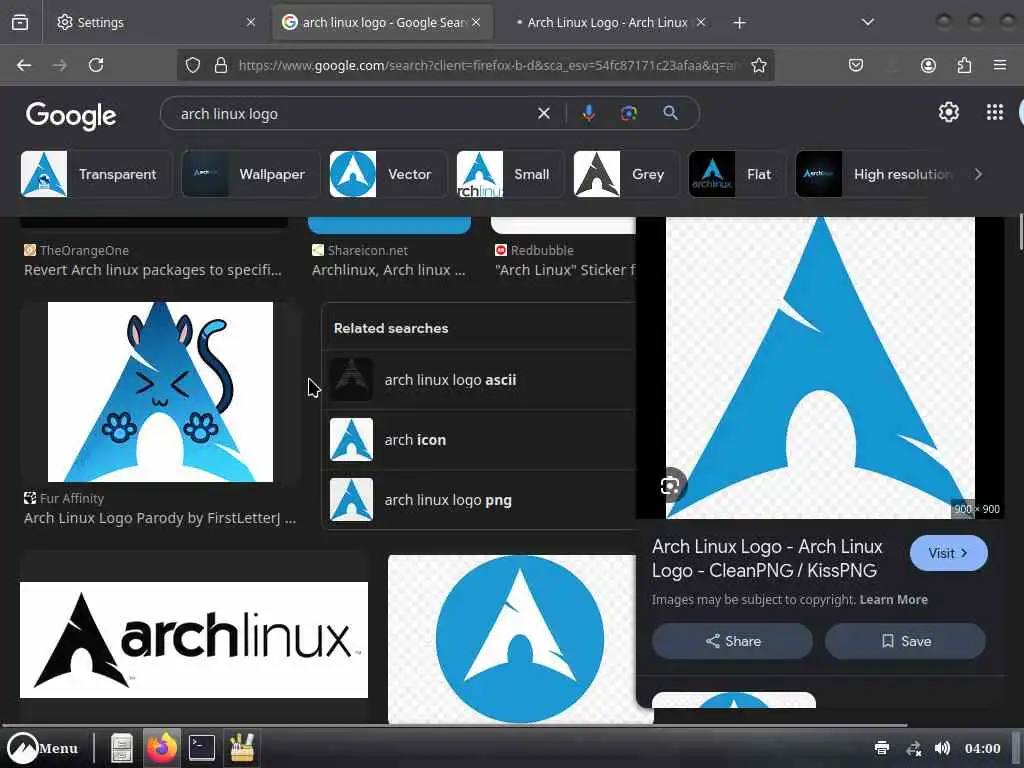The width and height of the screenshot is (1024, 768).
Task: Open Firefox tab overview icon
Action: (x=20, y=22)
